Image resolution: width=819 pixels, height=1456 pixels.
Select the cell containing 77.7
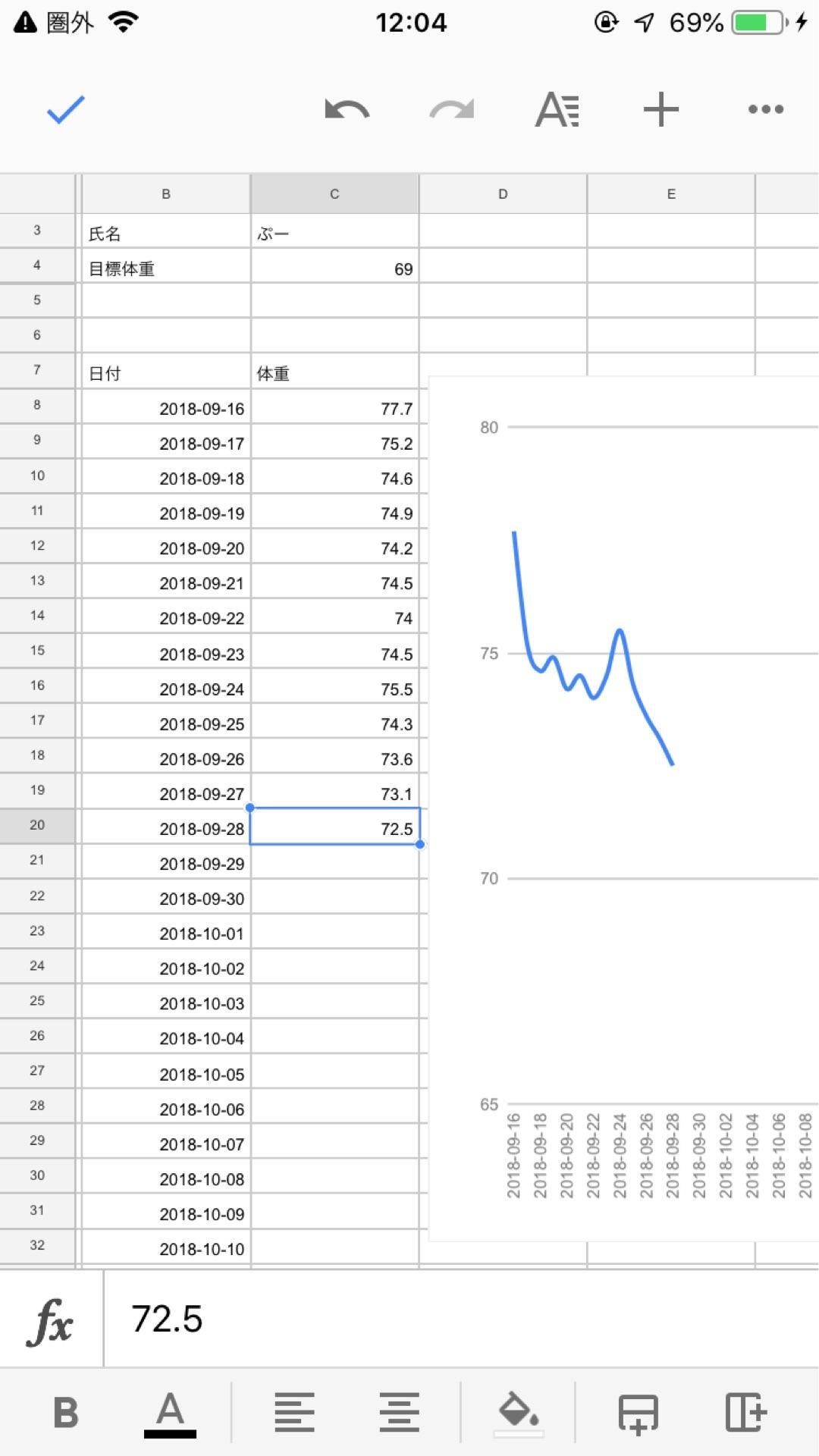(334, 409)
